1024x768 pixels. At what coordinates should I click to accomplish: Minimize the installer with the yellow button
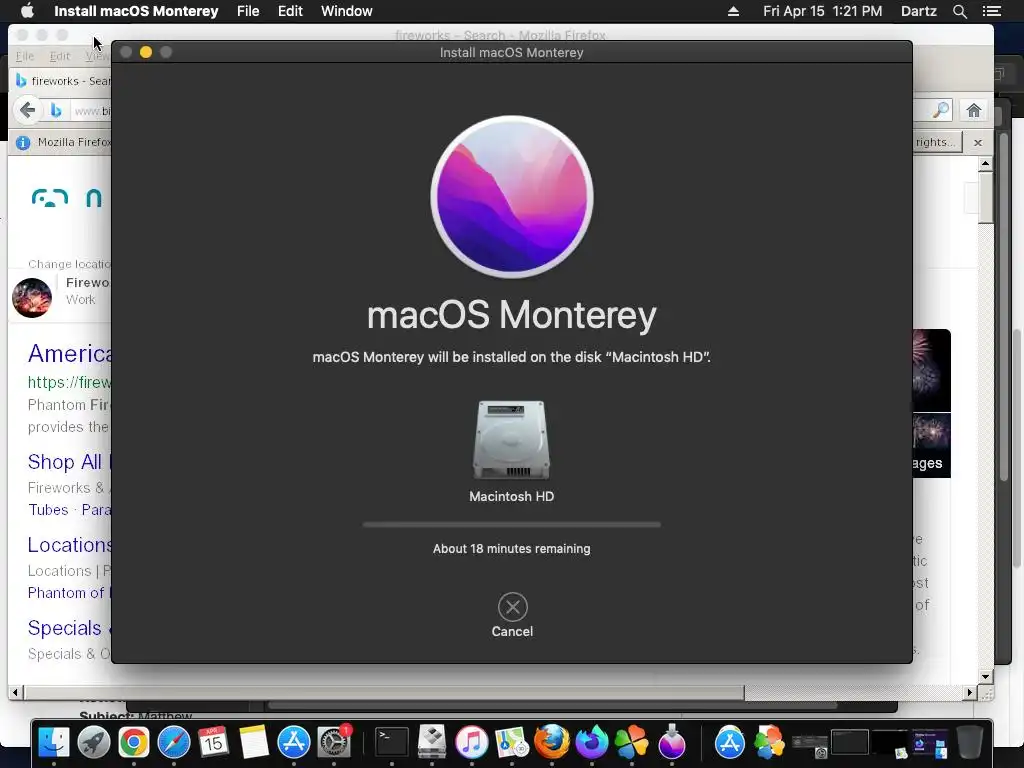pos(146,52)
